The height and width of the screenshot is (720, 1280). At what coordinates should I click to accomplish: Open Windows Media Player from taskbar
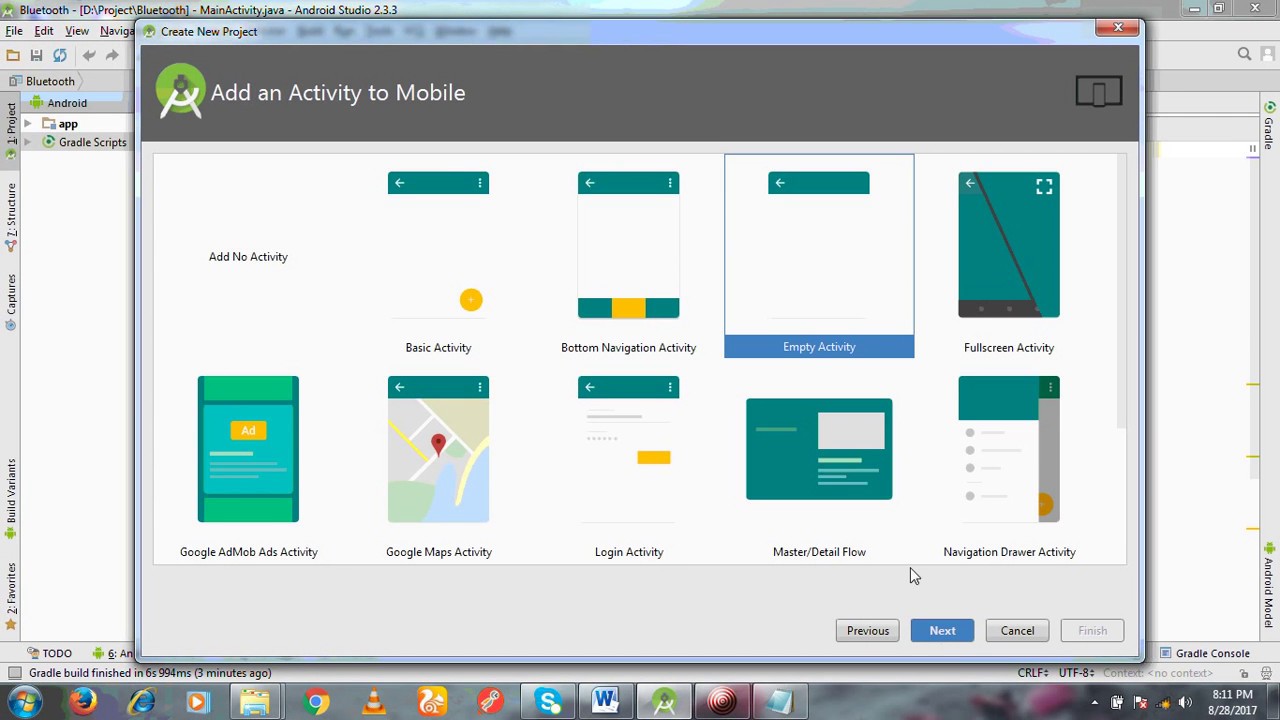[x=197, y=702]
